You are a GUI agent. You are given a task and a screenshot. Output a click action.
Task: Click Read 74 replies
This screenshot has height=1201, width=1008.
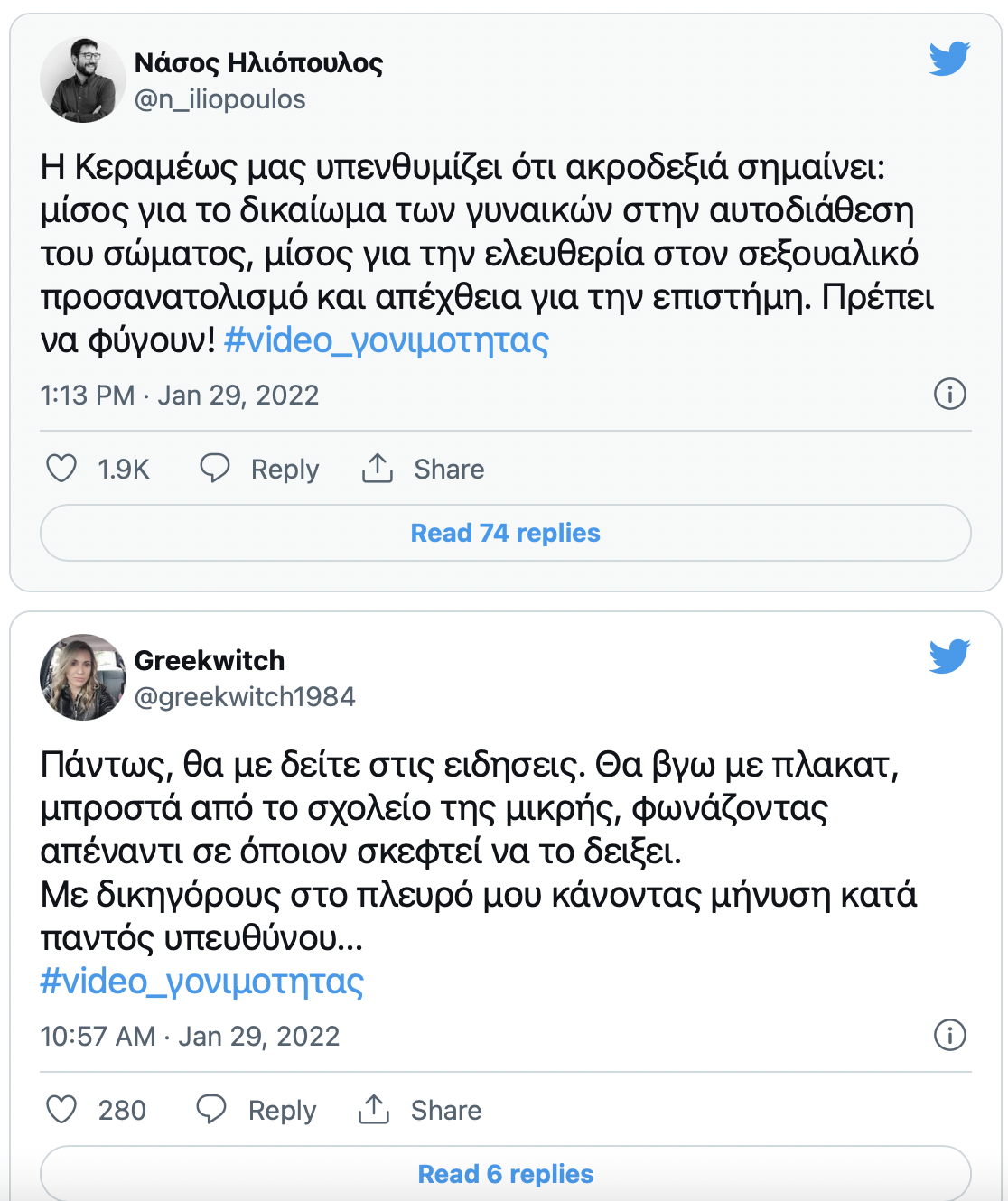[504, 533]
